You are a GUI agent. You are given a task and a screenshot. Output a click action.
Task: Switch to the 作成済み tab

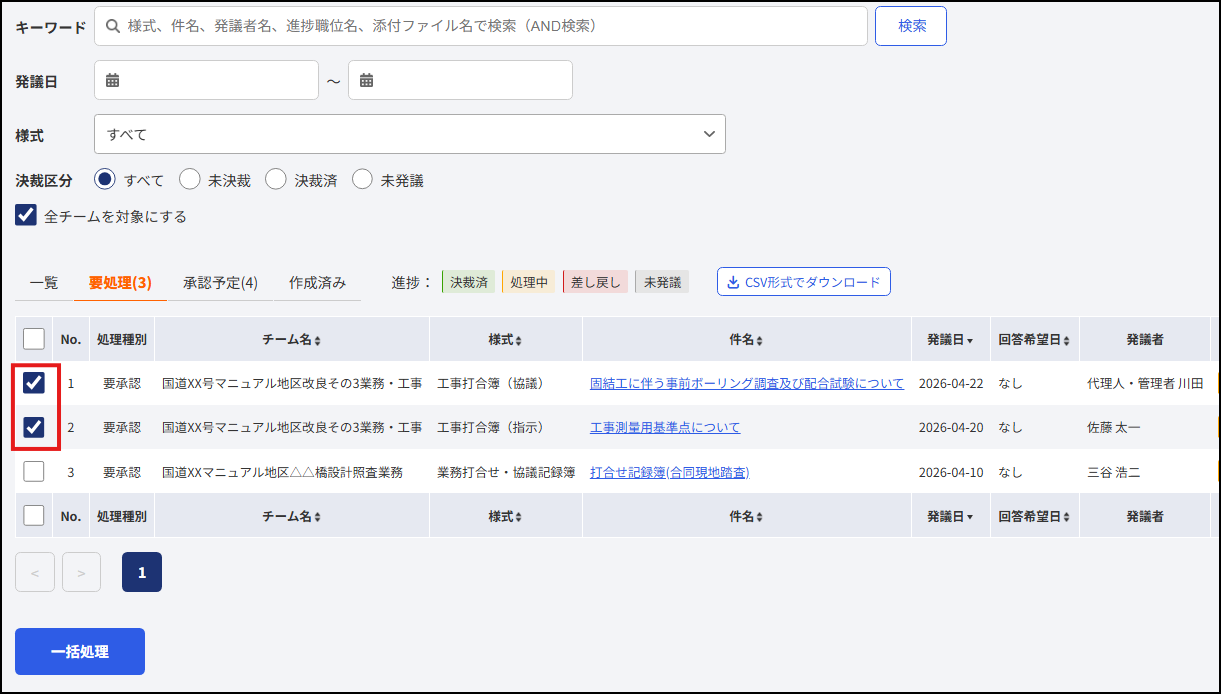click(x=317, y=283)
